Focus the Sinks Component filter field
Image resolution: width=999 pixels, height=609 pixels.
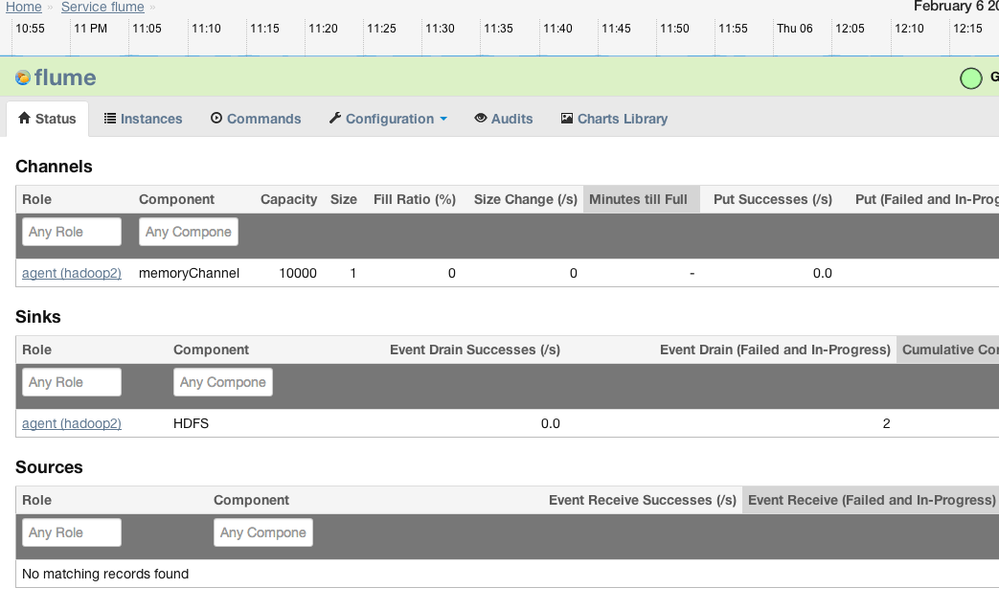222,382
